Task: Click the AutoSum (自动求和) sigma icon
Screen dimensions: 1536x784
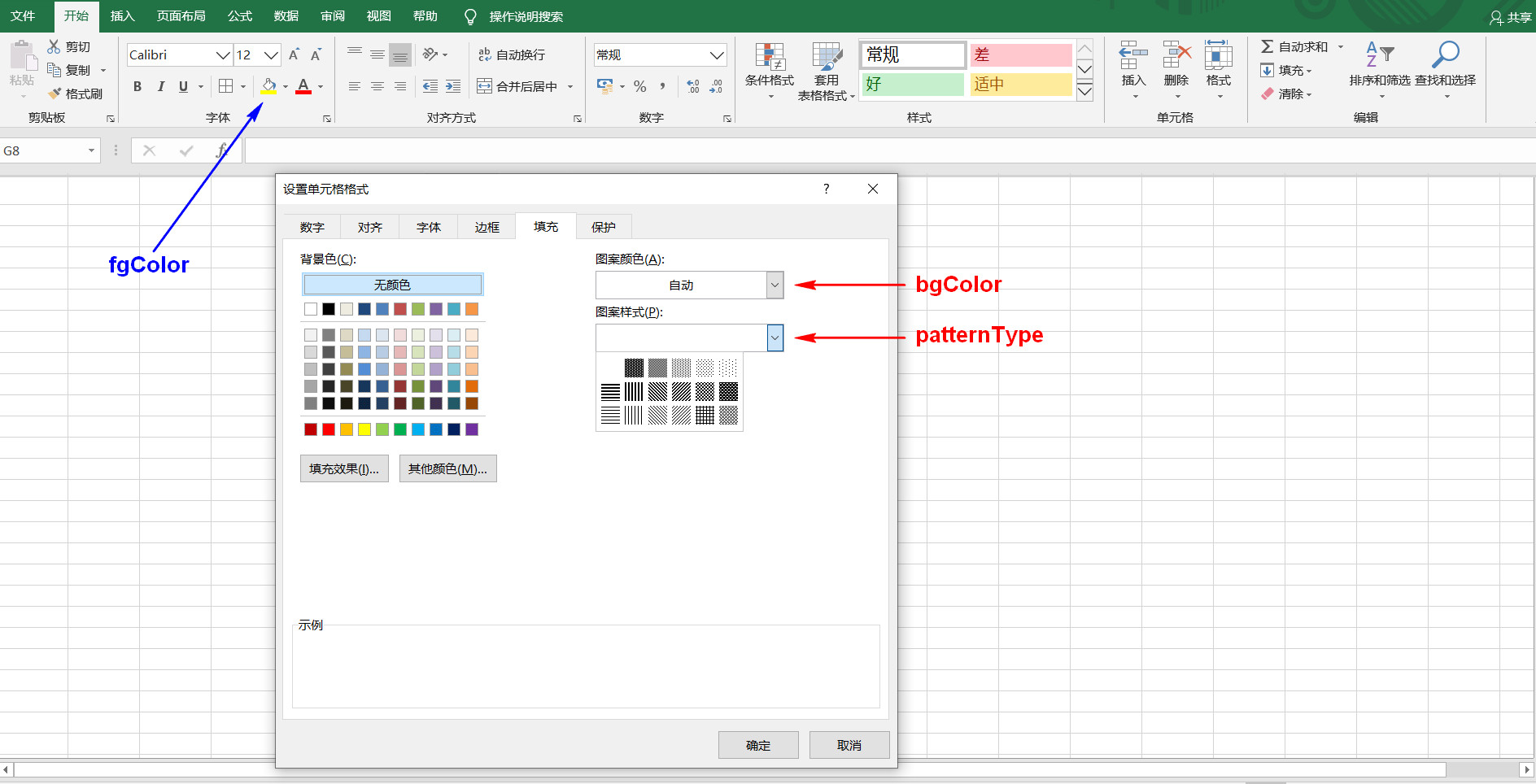Action: click(1267, 46)
